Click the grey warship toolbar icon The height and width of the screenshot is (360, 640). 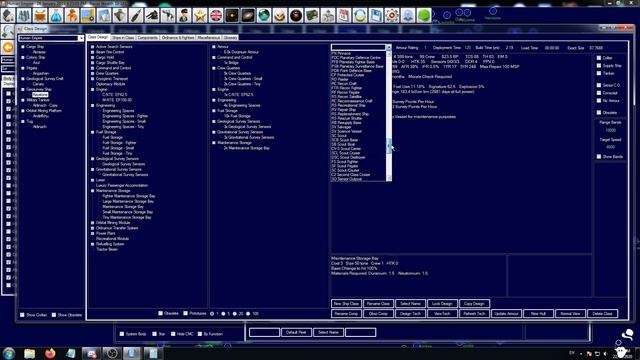(x=120, y=16)
